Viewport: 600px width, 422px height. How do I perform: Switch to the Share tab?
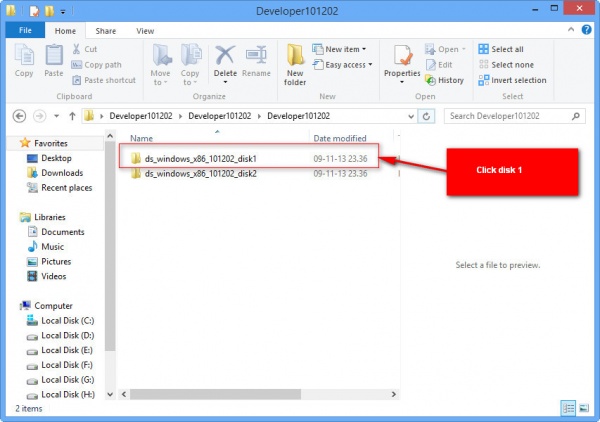[106, 31]
